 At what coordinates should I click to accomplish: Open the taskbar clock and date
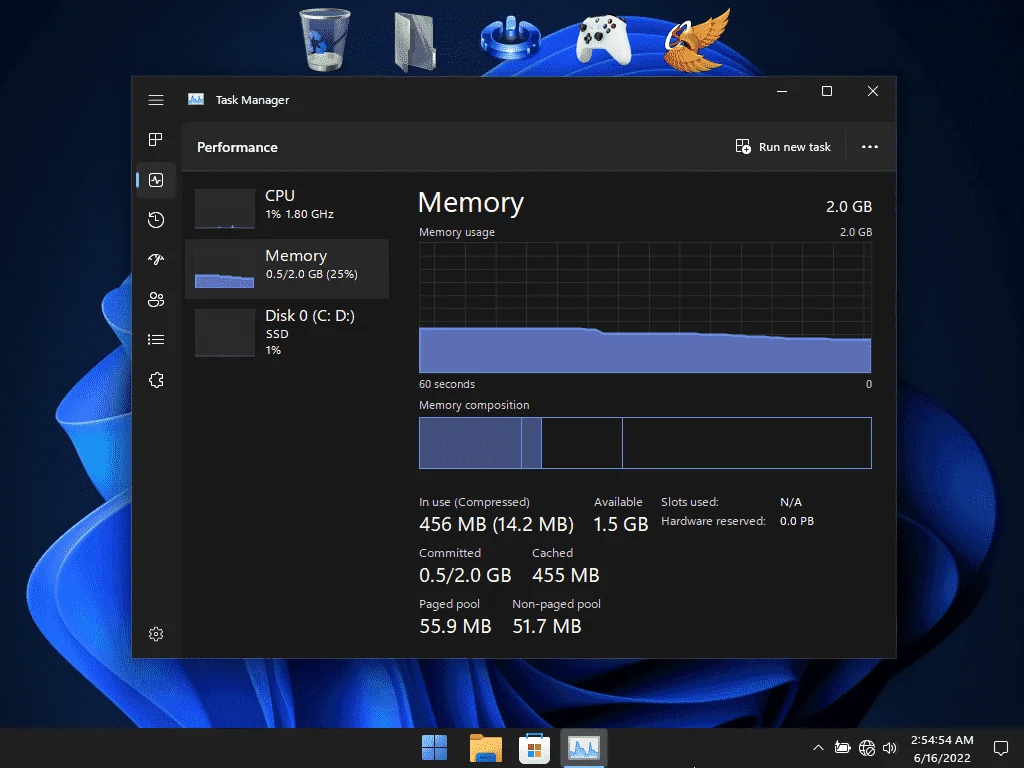coord(942,748)
